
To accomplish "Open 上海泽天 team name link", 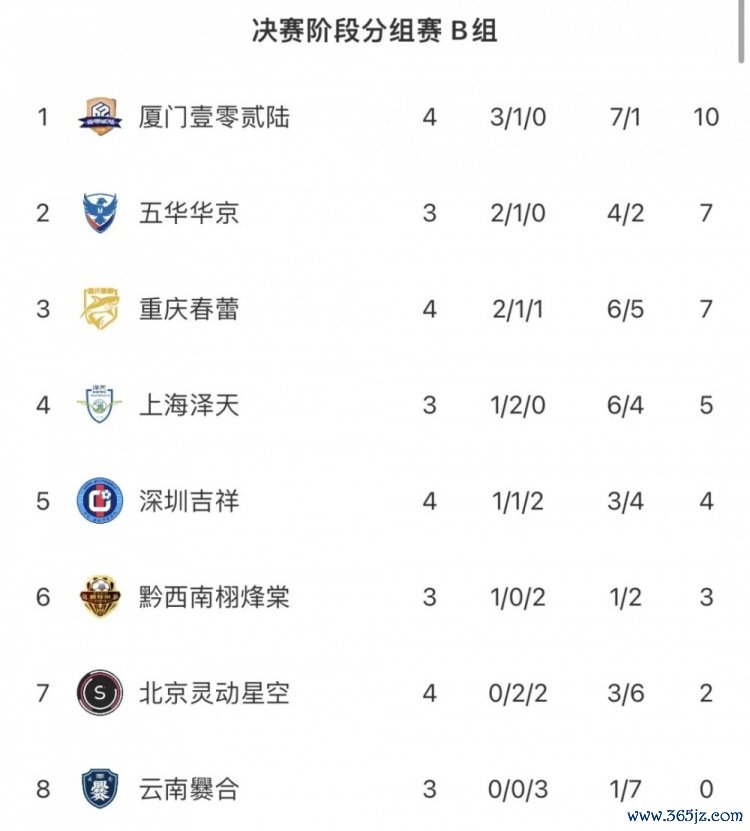I will pyautogui.click(x=189, y=405).
